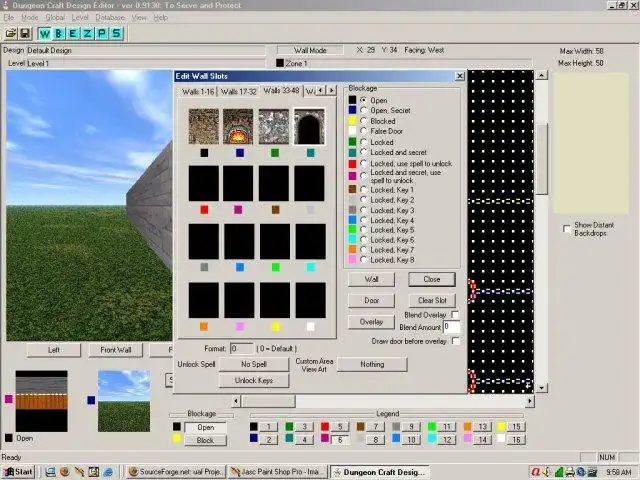Click the Wall button in dialog
640x480 pixels.
(x=371, y=280)
